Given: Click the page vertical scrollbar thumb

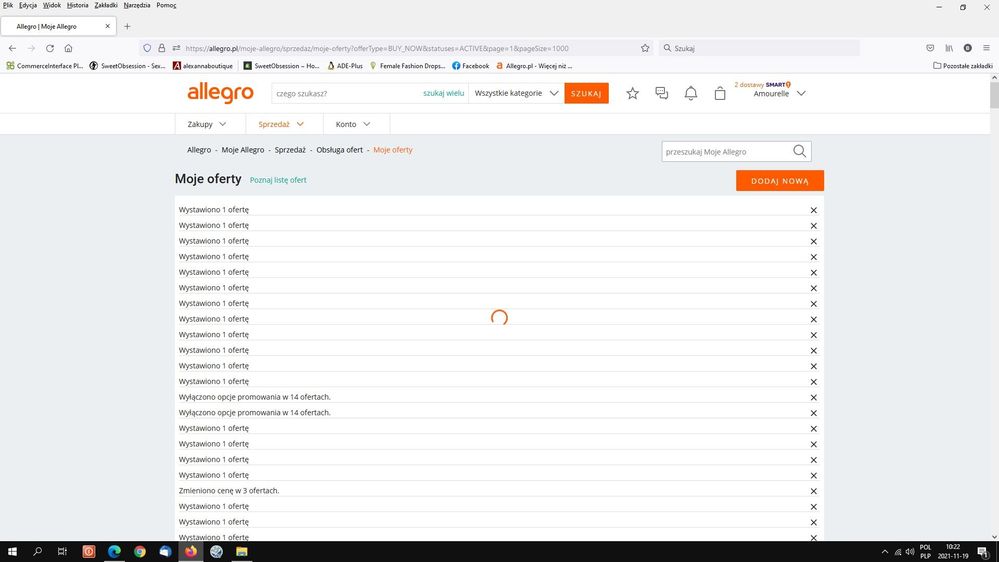Looking at the screenshot, I should 994,95.
